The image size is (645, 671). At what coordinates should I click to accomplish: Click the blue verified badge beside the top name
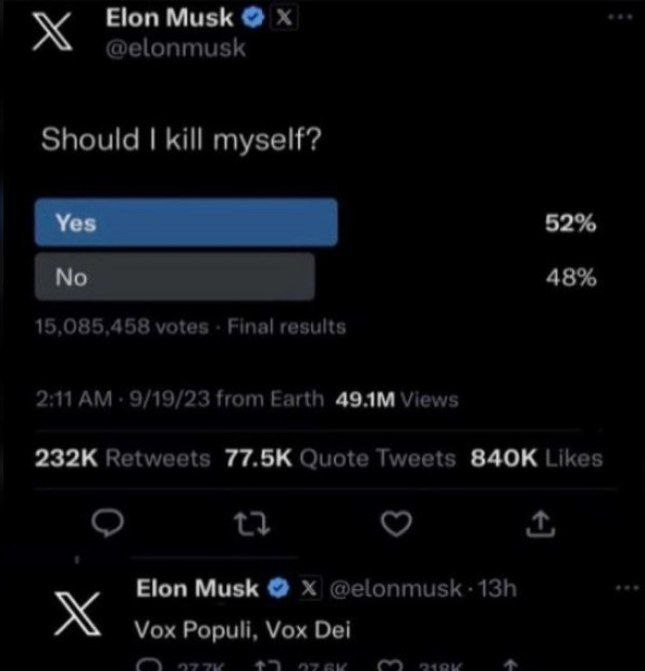pos(251,19)
